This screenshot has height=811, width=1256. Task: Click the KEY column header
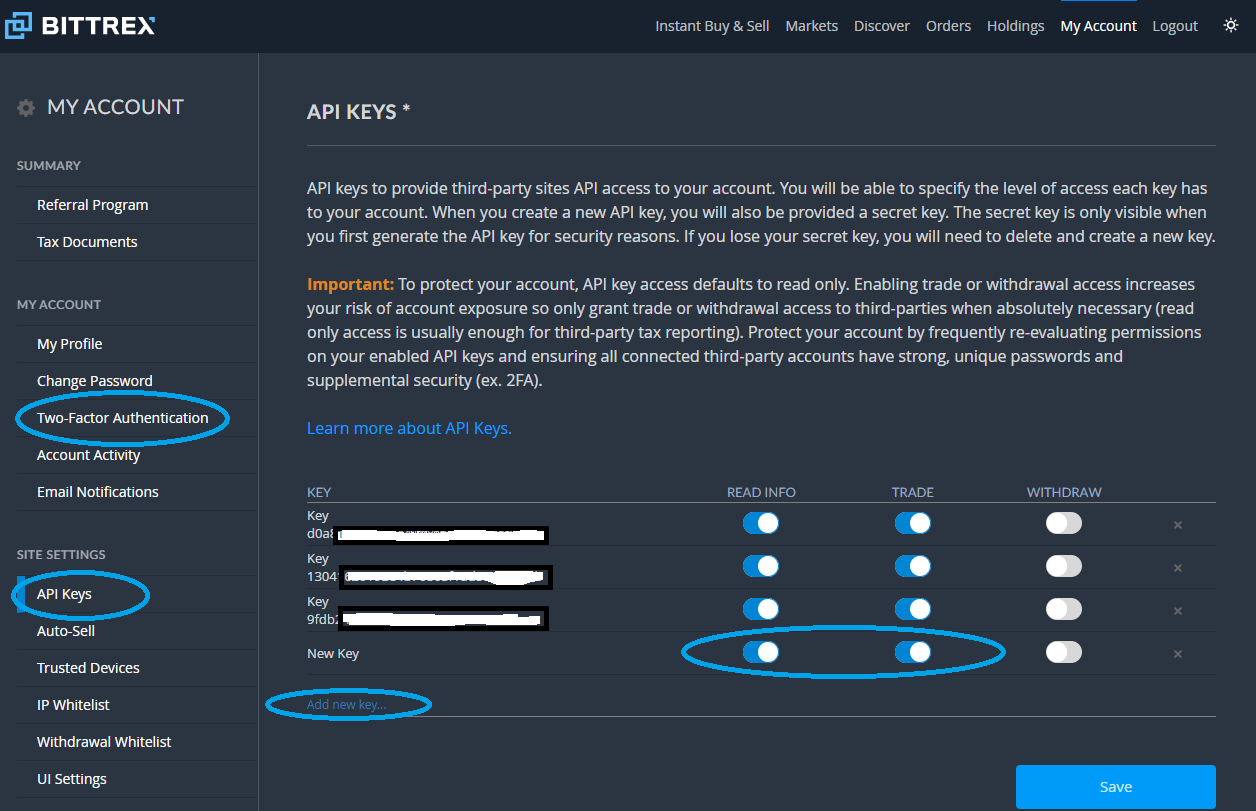point(319,493)
